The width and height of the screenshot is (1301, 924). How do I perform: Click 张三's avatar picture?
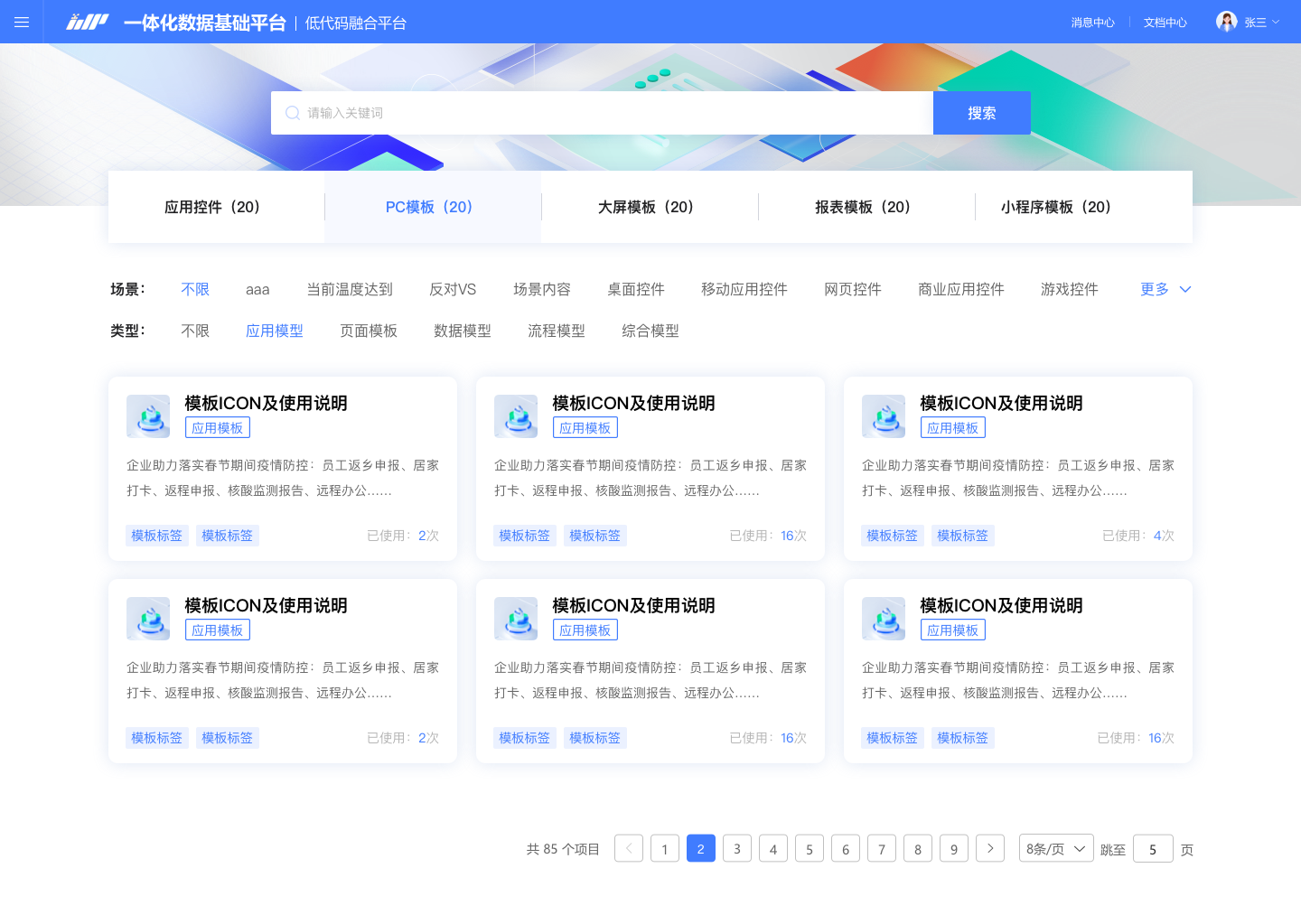point(1226,20)
